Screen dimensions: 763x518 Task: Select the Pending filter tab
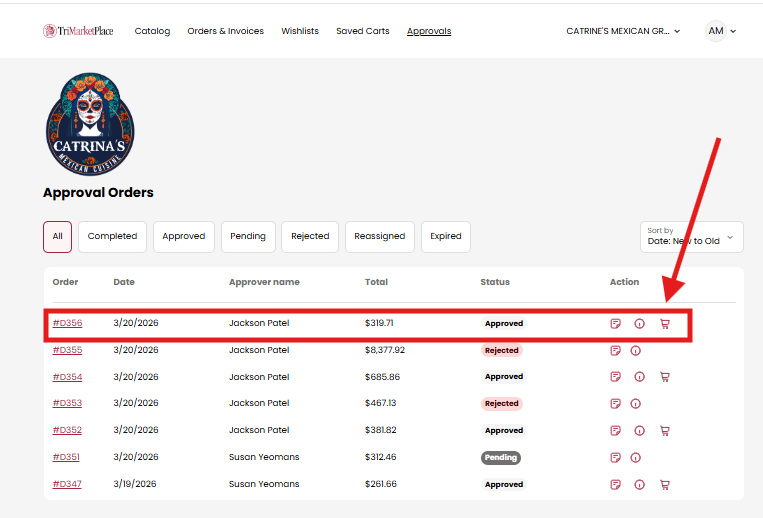[x=248, y=237]
